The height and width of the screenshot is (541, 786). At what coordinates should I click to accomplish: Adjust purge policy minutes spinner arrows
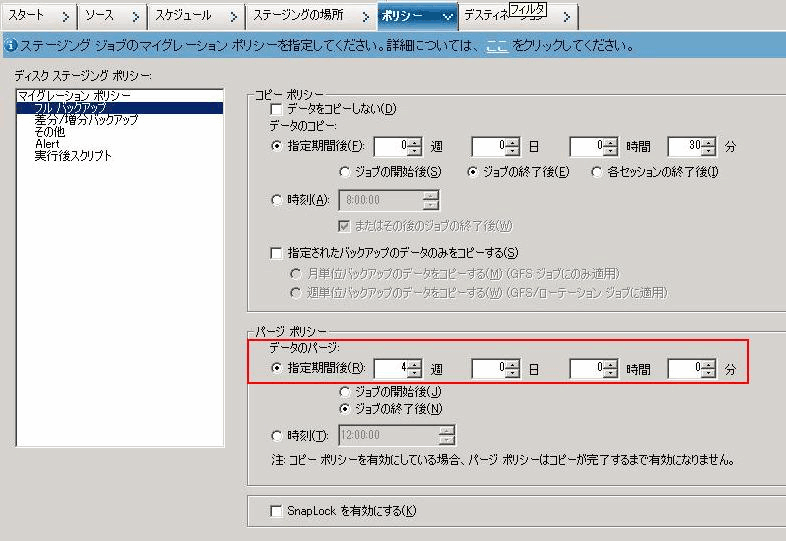708,369
